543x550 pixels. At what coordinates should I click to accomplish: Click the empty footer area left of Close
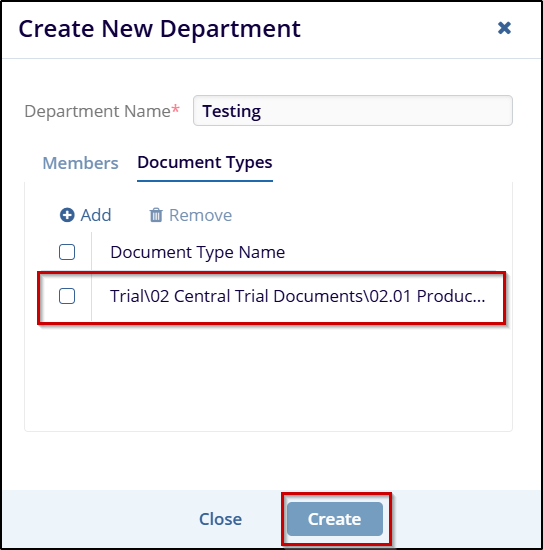point(98,519)
